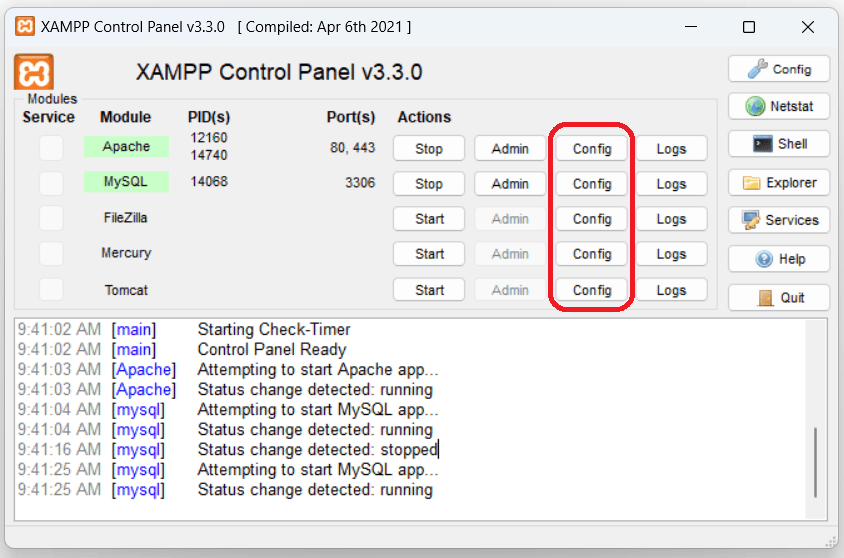Click the PID(s) column header
Viewport: 844px width, 558px height.
click(209, 117)
